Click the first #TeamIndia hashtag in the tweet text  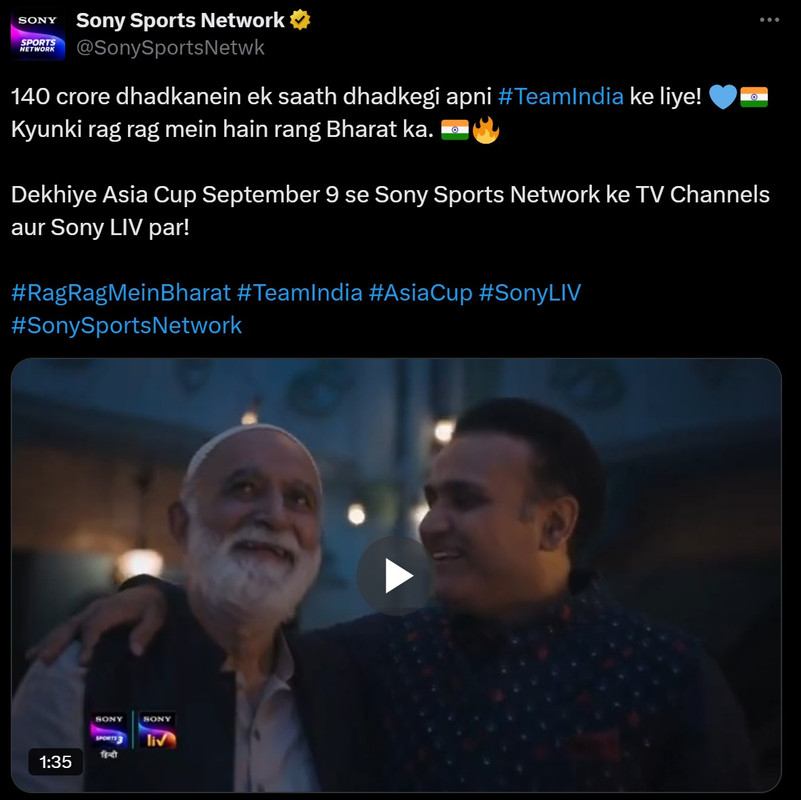point(560,96)
